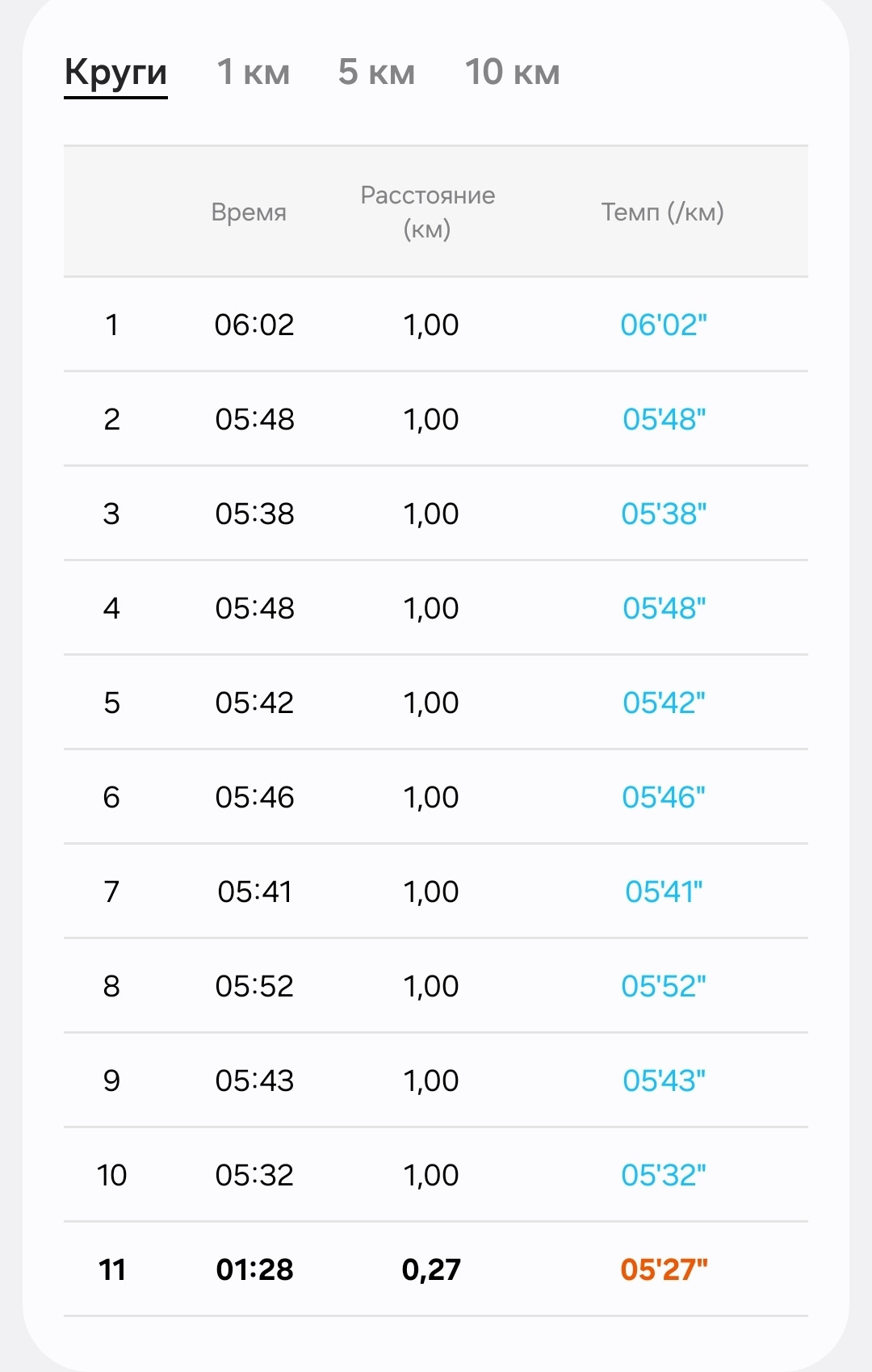Screen dimensions: 872x1372
Task: Tap the pace 05'32" in lap 10
Action: pos(664,1175)
